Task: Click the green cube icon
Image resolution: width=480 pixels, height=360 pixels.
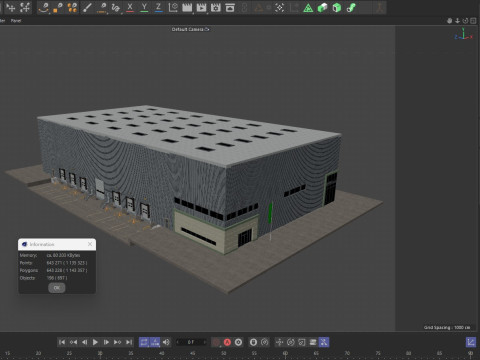Action: click(x=337, y=7)
